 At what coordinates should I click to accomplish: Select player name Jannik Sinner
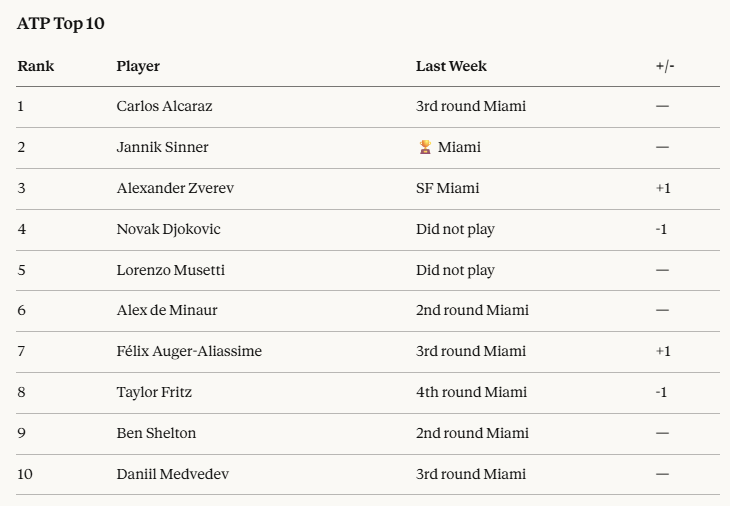[162, 147]
